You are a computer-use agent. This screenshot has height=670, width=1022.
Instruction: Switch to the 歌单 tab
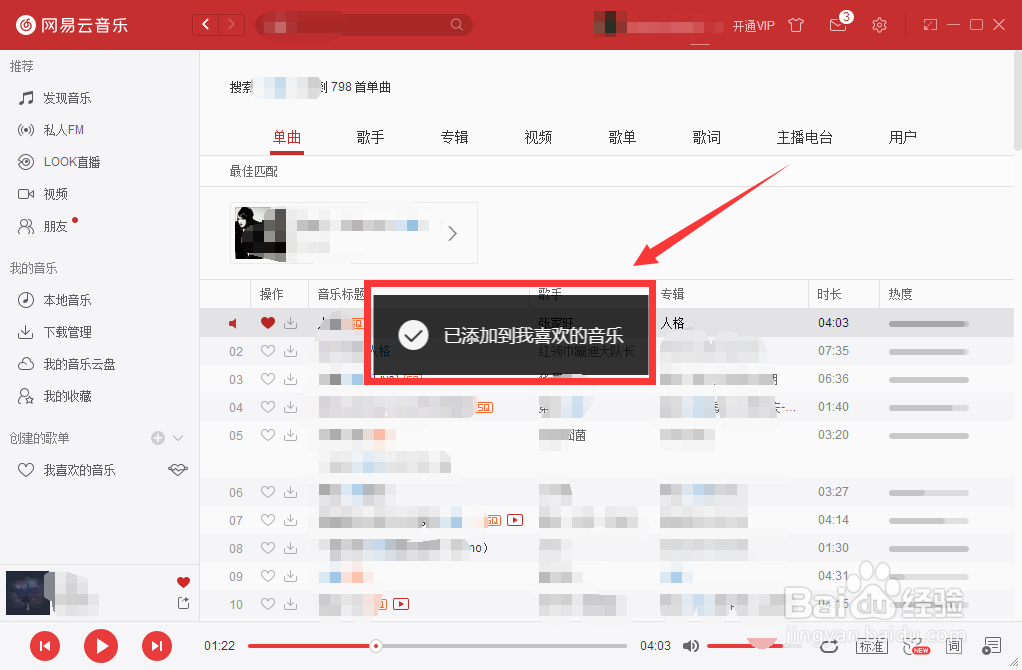622,138
